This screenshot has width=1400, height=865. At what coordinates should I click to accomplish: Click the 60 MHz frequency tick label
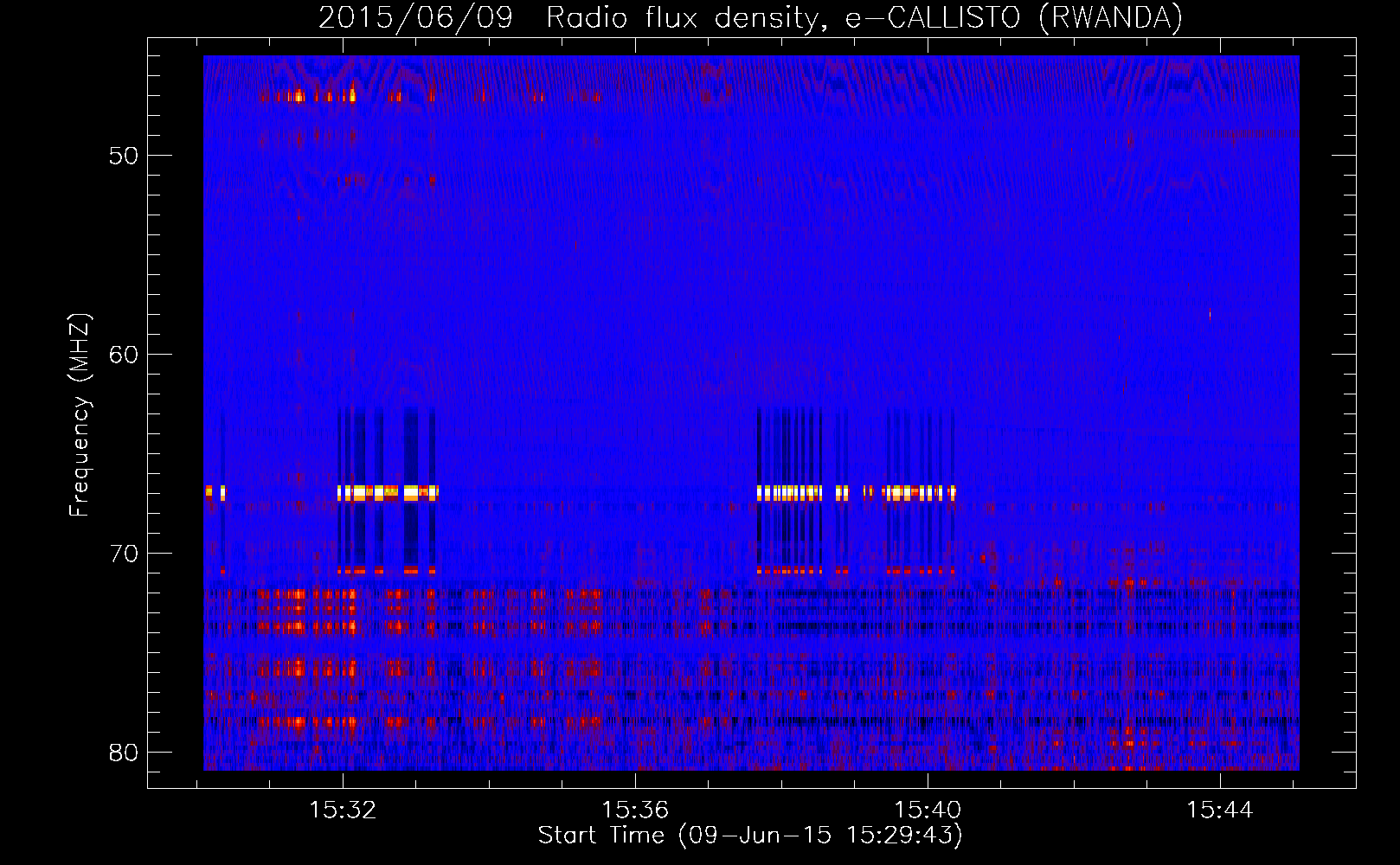124,355
